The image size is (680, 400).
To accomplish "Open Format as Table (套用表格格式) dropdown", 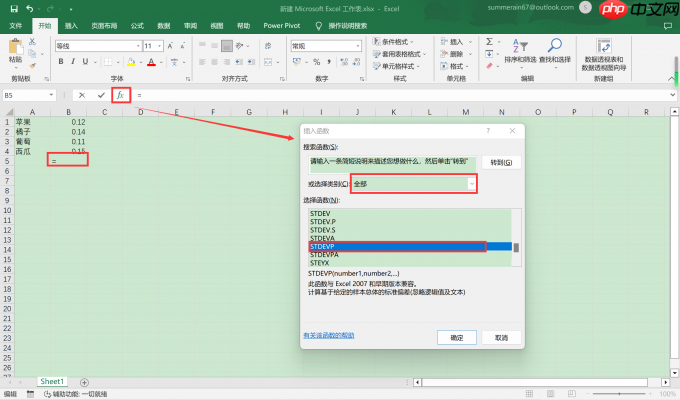I will (x=399, y=54).
